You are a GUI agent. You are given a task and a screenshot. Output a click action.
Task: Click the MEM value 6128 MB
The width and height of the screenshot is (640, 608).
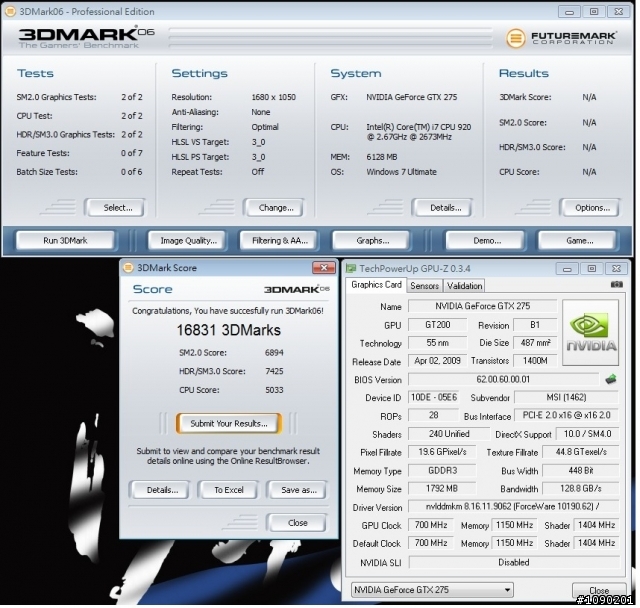382,157
